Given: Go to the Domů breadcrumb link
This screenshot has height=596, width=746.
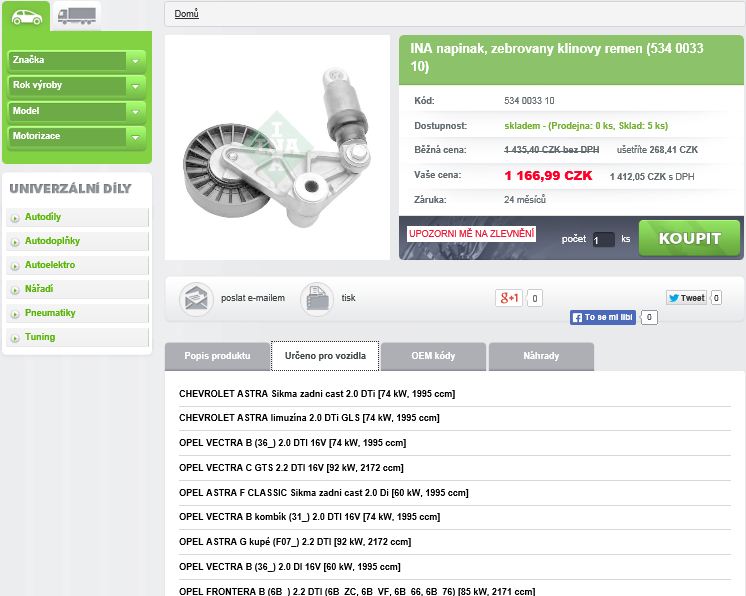Looking at the screenshot, I should pos(186,14).
